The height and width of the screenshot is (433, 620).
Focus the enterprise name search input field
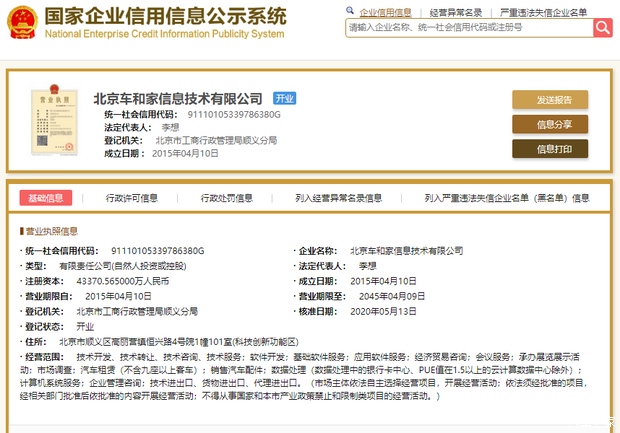coord(469,28)
